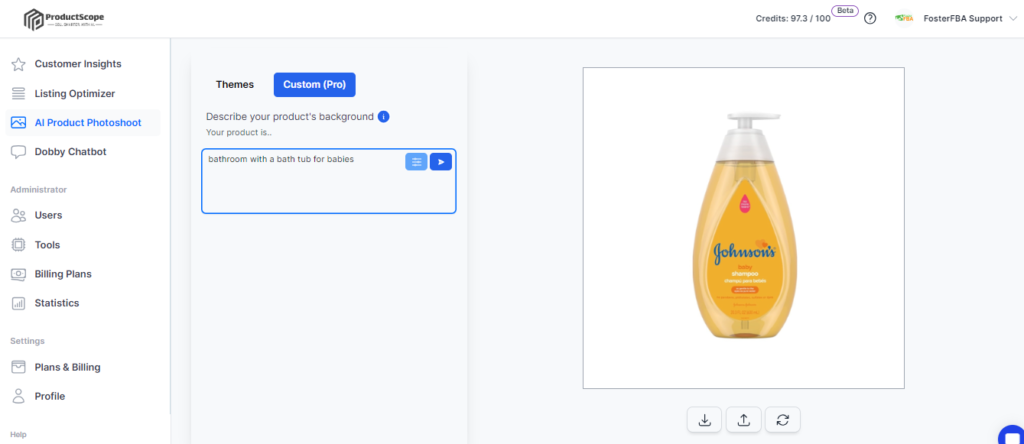1024x444 pixels.
Task: Click the info icon beside background description
Action: (384, 117)
